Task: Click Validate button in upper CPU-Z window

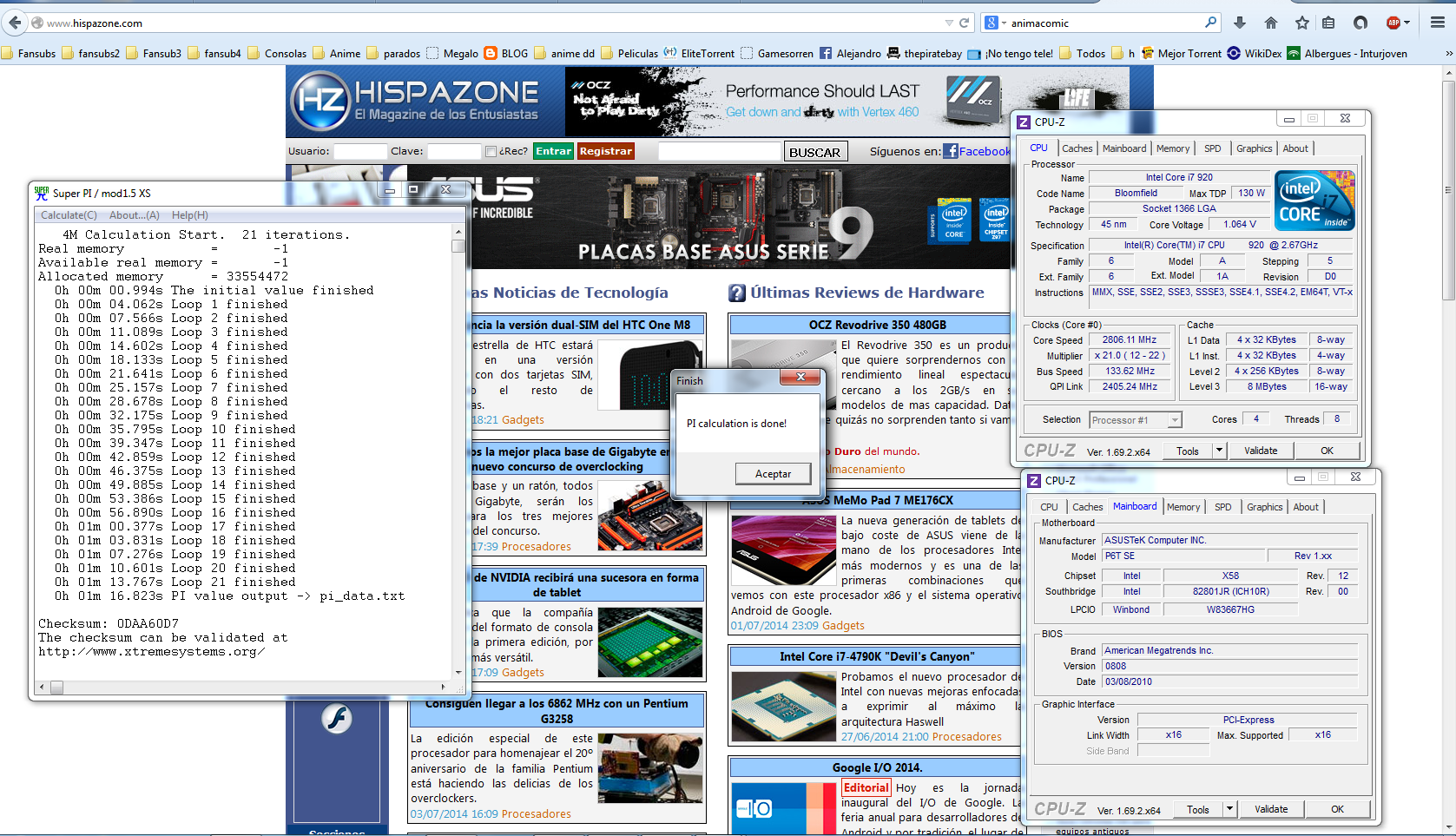Action: click(1261, 451)
